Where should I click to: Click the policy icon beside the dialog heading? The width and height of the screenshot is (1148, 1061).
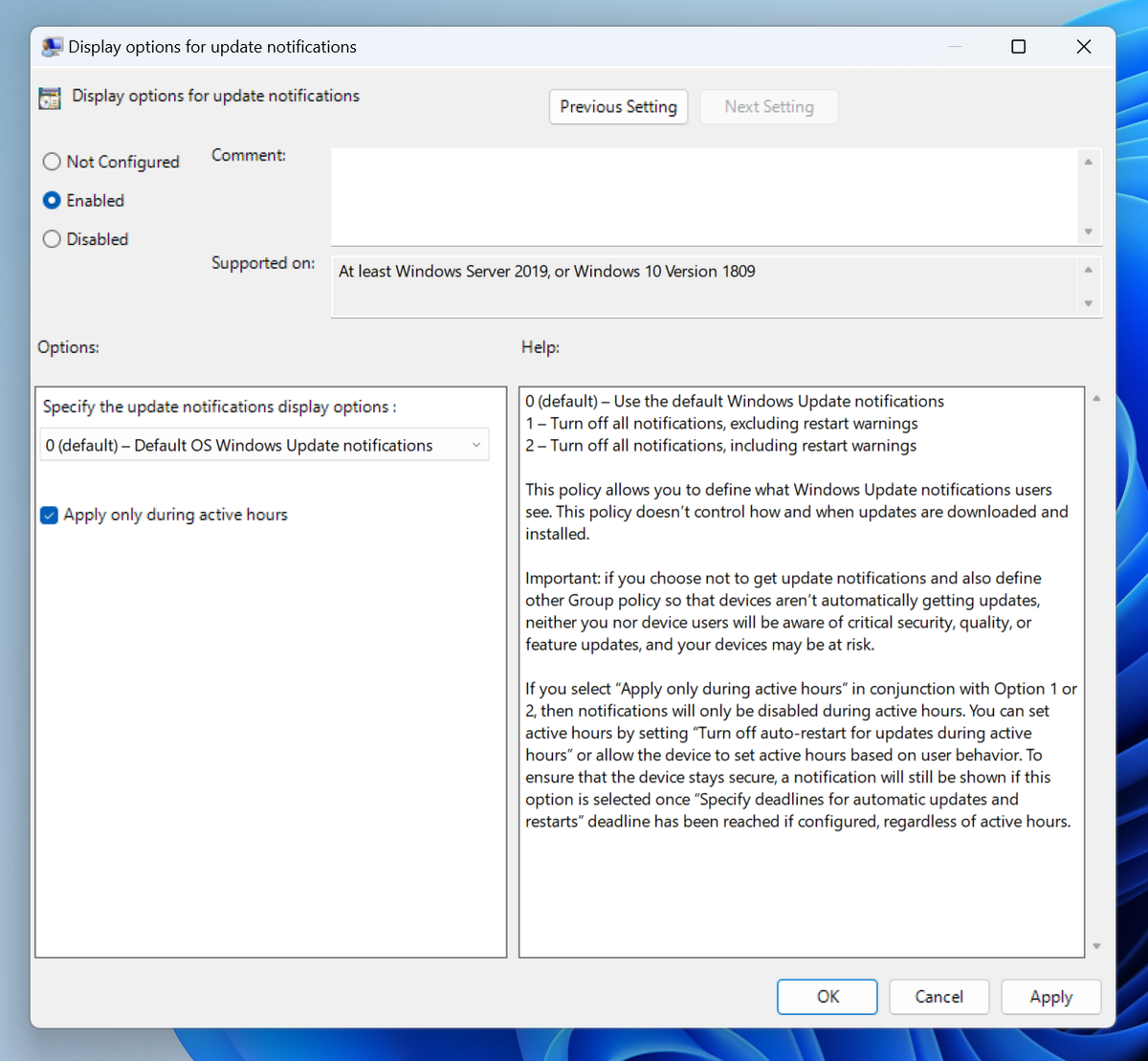tap(49, 98)
